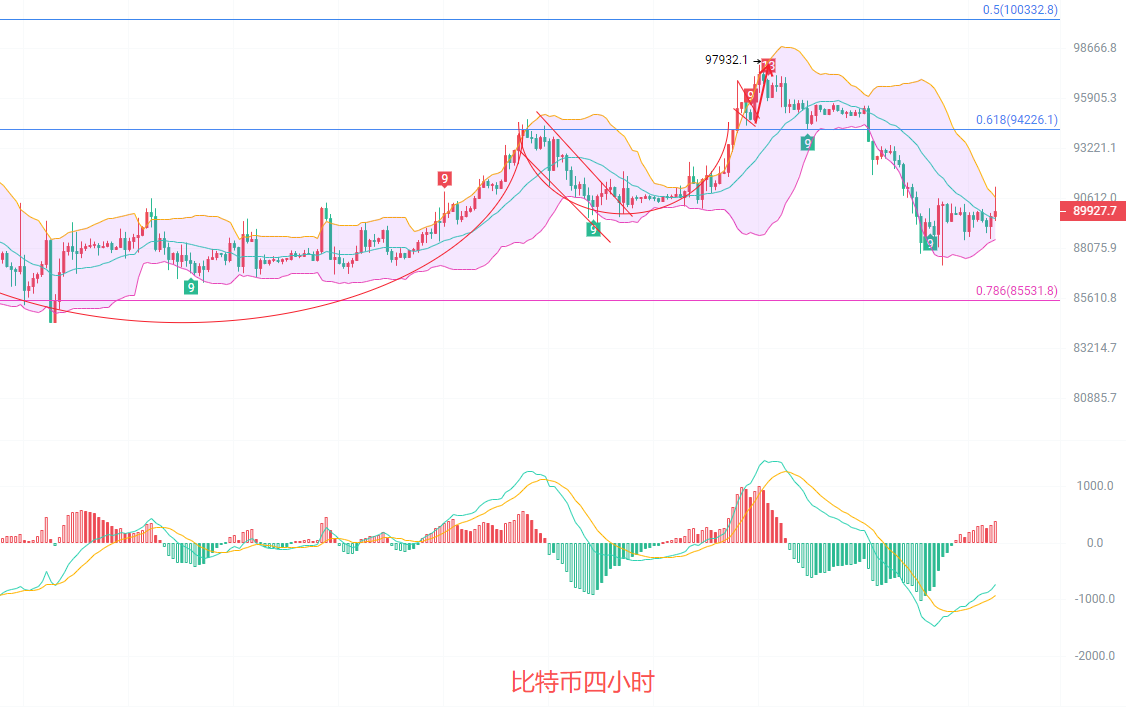Click the leftmost green 9 marker above the 0.786 line

point(190,287)
